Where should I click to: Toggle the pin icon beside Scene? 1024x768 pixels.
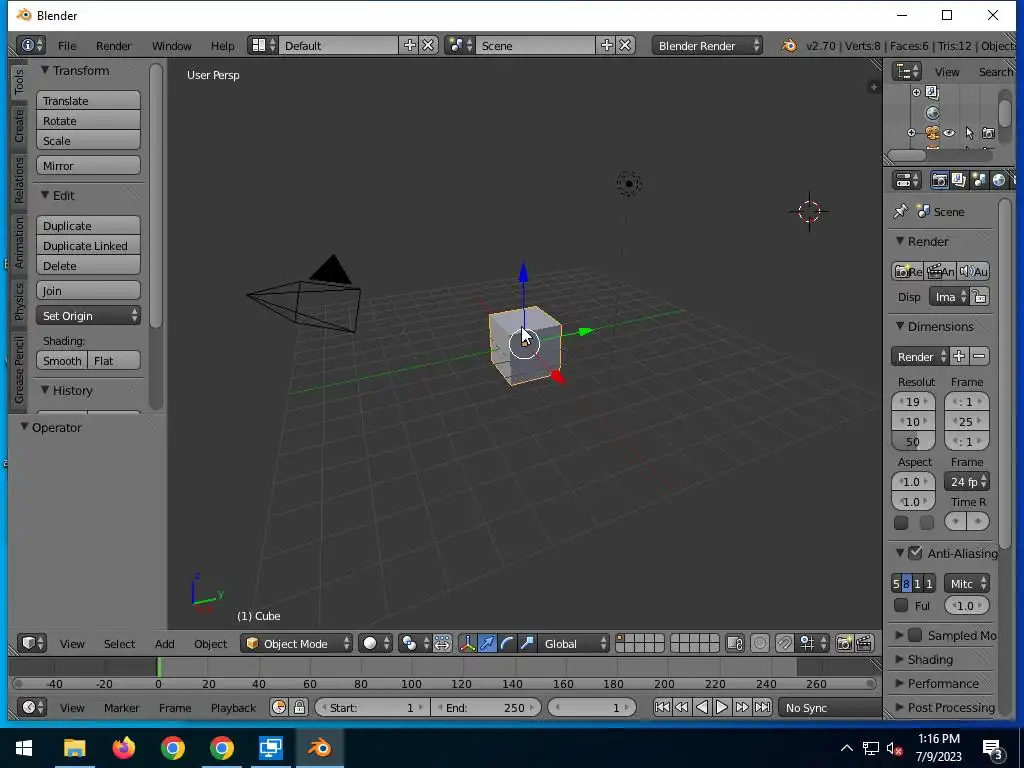901,211
